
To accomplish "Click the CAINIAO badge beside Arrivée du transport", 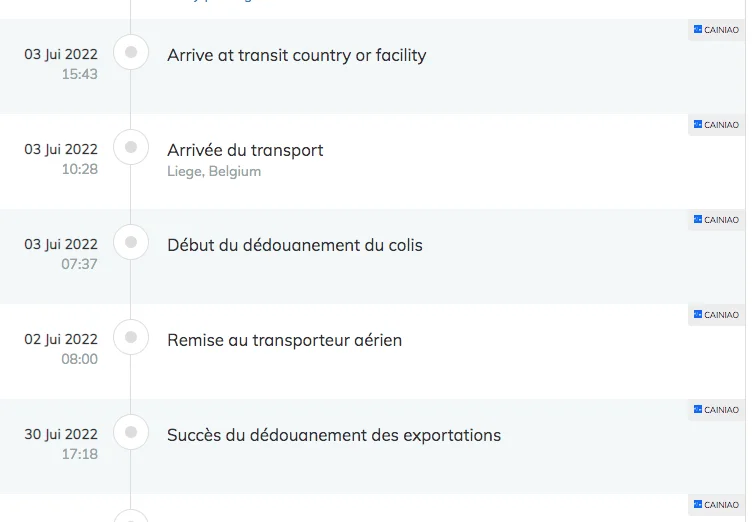I will (716, 125).
